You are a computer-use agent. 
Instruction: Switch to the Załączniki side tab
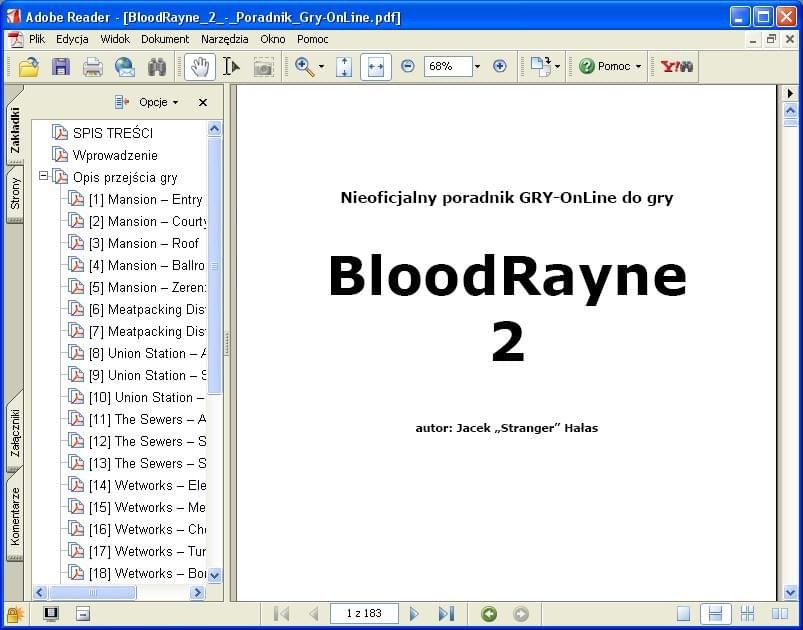click(x=15, y=432)
